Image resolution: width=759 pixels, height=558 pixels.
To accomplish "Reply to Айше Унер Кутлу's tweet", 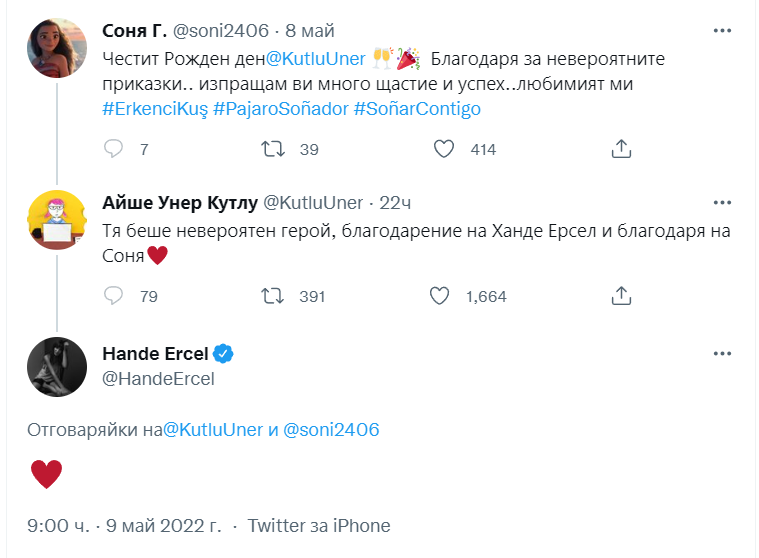I will pos(114,296).
